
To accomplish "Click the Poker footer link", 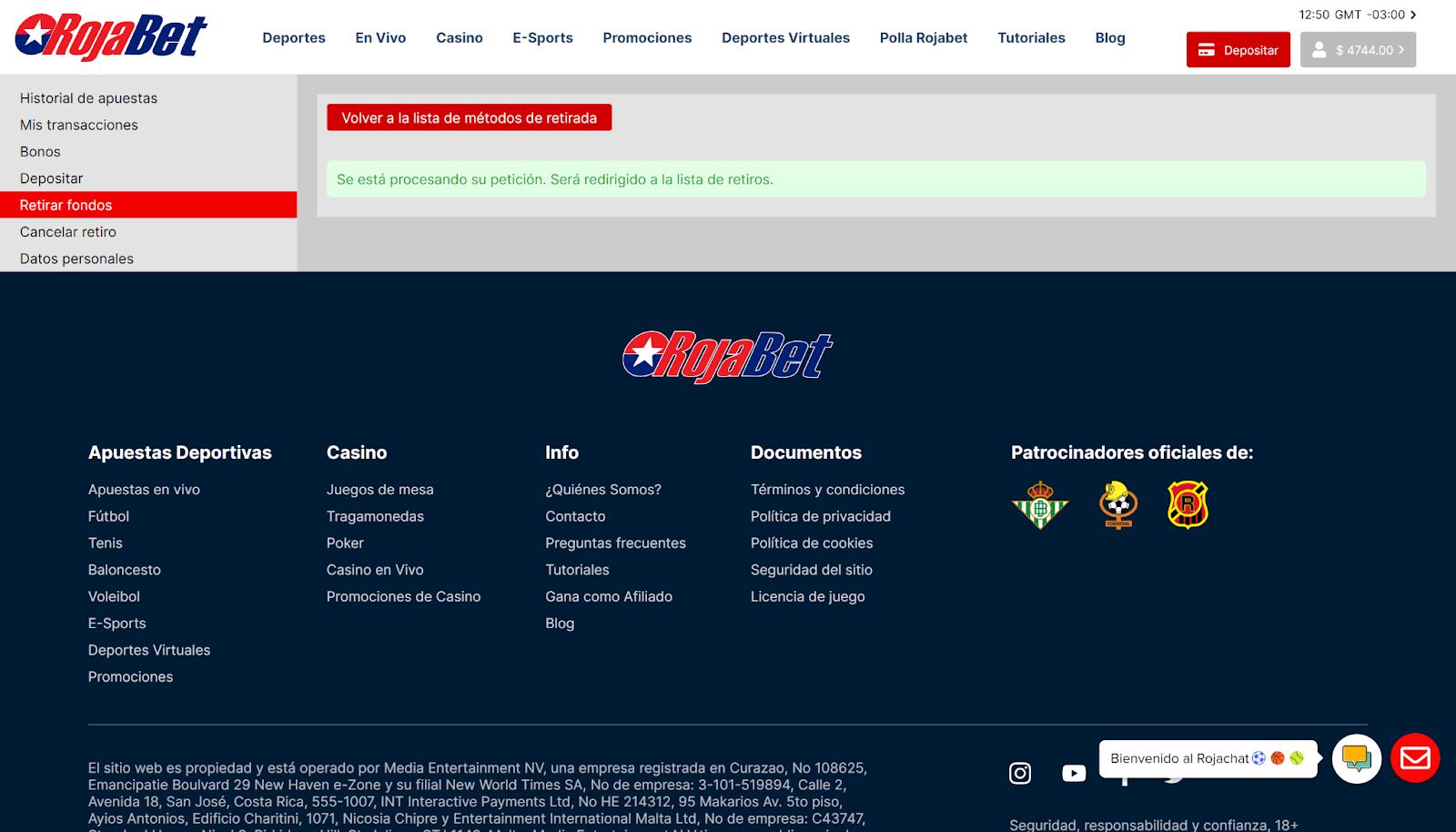I will [345, 543].
